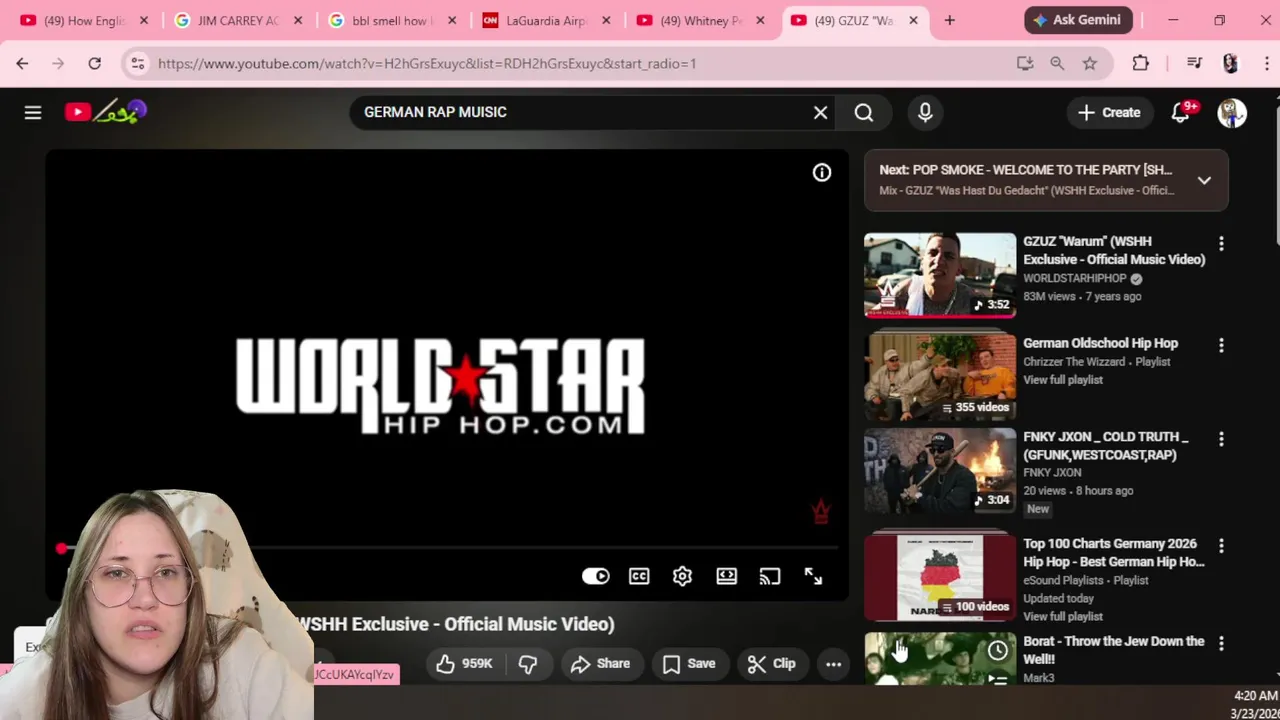View full playlist under eSound Playlists

[x=1063, y=617]
